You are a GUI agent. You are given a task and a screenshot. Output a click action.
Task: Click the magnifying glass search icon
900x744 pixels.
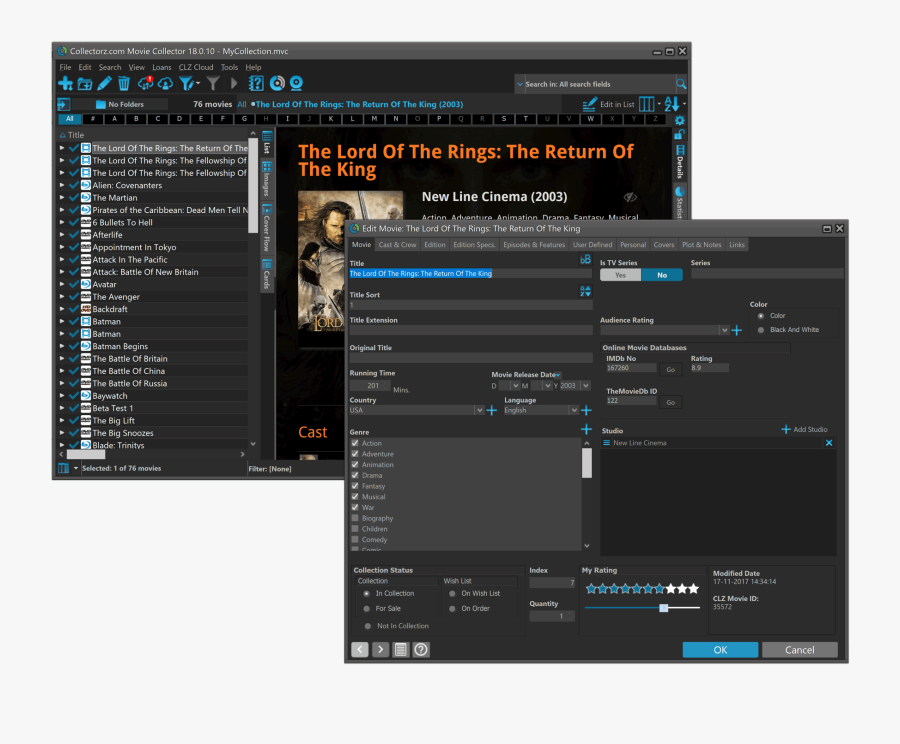click(x=681, y=85)
